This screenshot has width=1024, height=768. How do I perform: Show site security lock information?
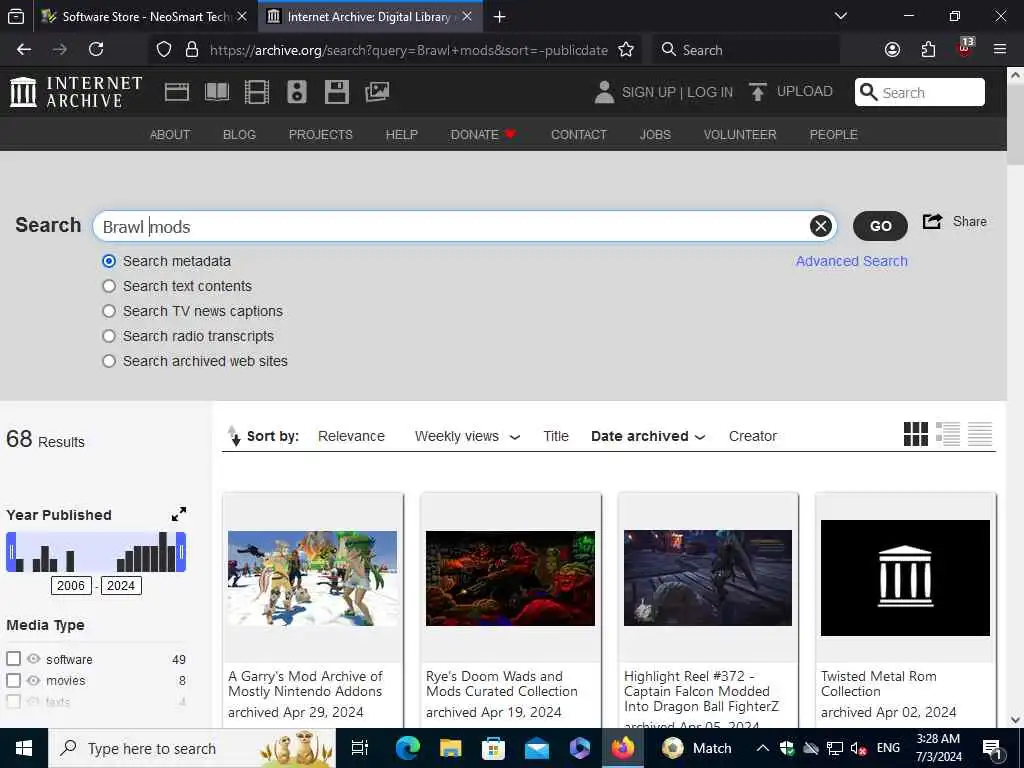191,50
